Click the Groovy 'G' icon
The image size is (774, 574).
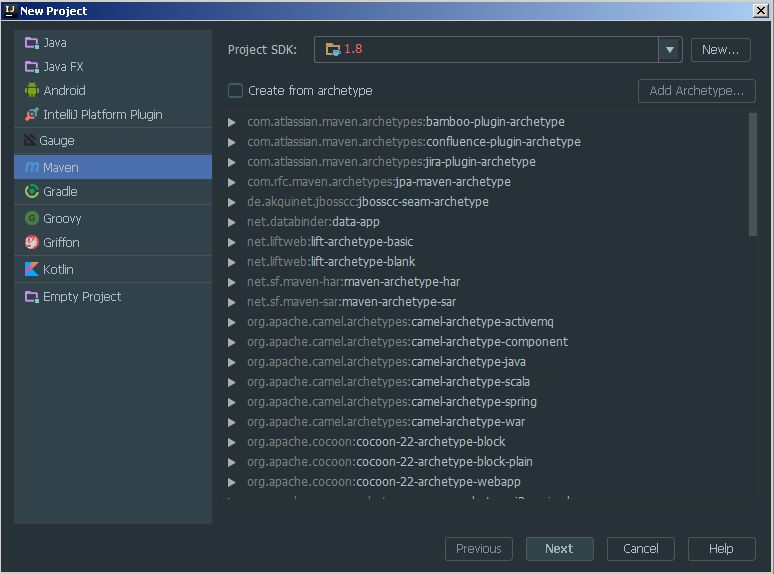coord(32,218)
